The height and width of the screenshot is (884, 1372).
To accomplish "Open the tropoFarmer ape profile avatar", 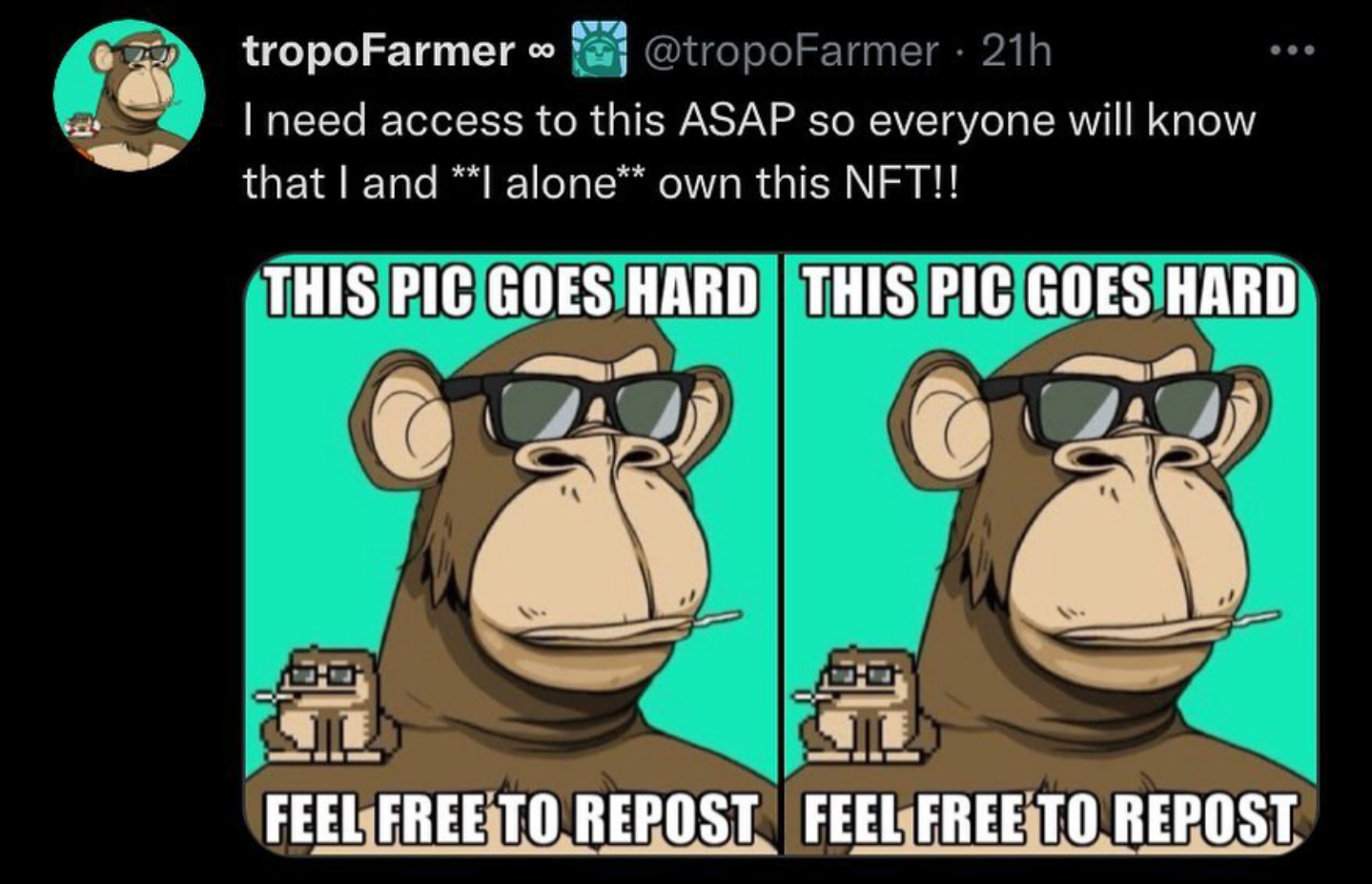I will 130,95.
